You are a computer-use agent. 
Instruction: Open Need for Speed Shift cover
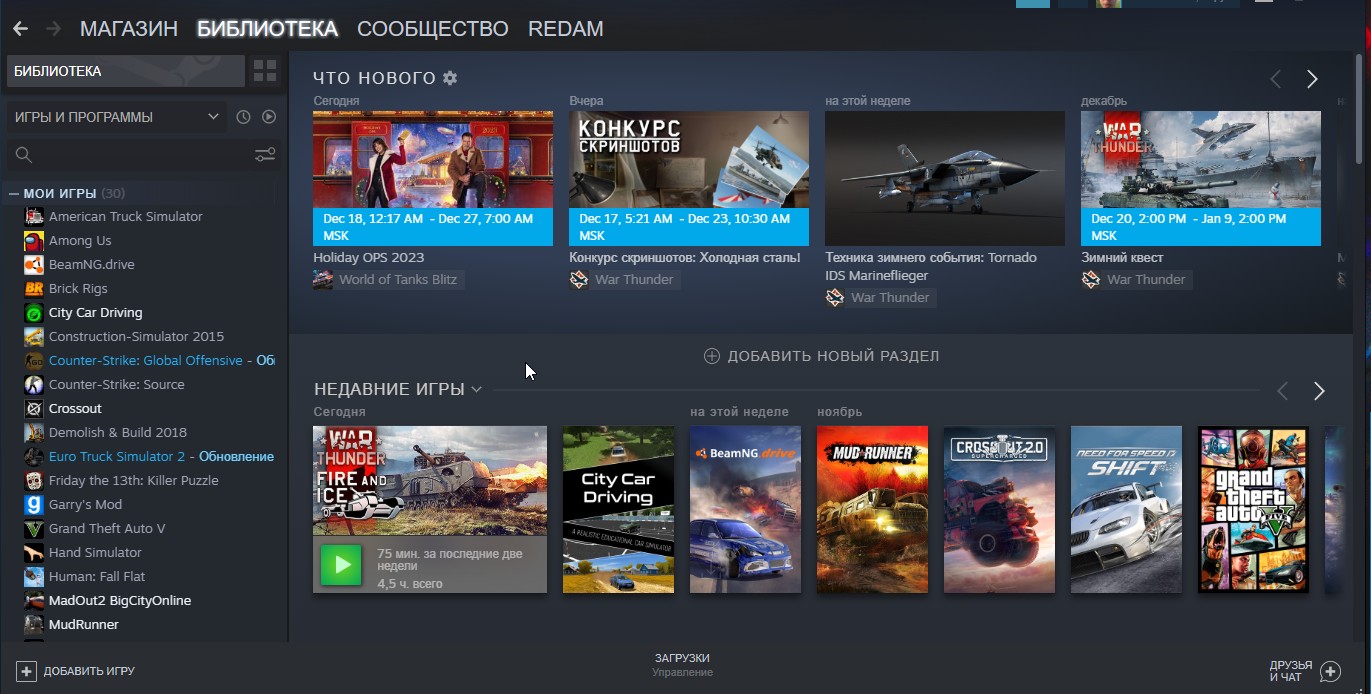pos(1126,509)
